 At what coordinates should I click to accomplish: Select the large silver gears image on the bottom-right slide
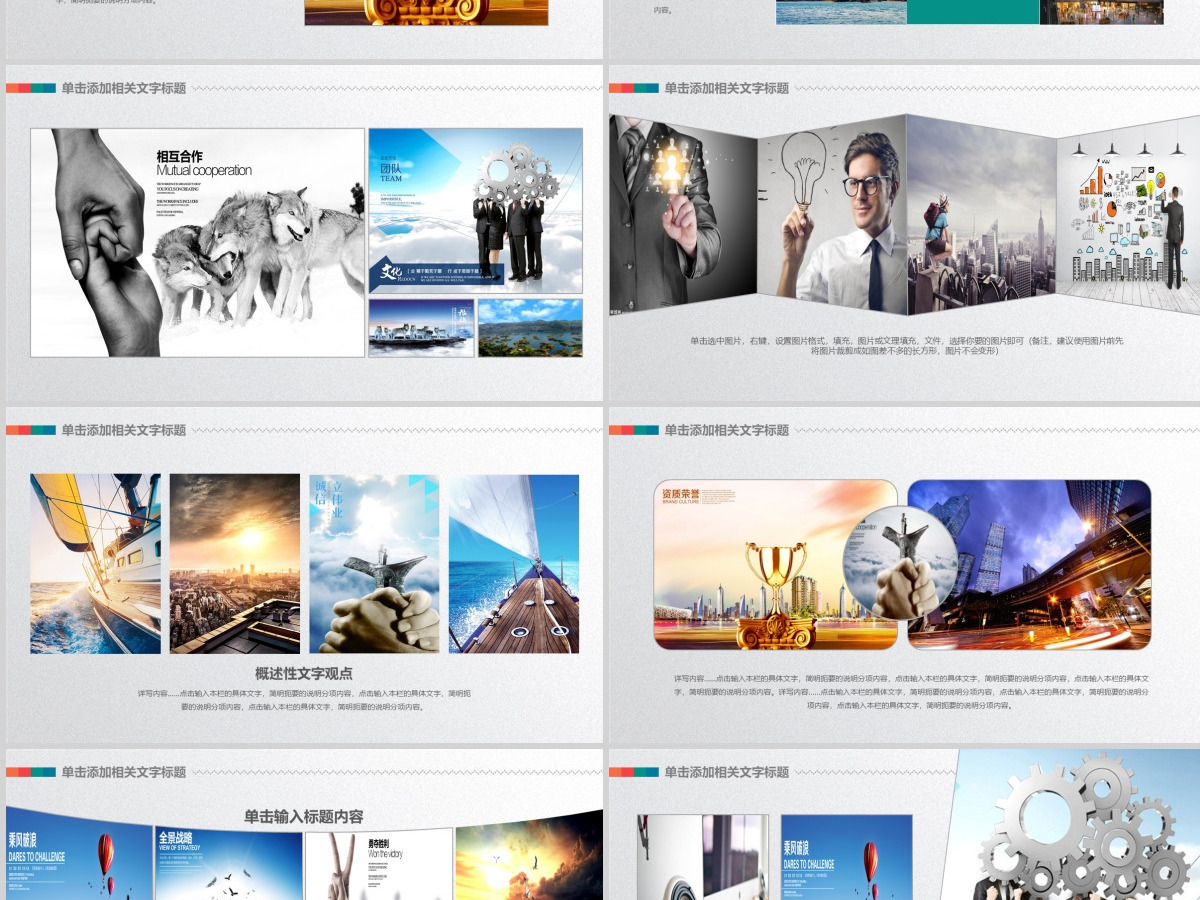click(x=1075, y=825)
